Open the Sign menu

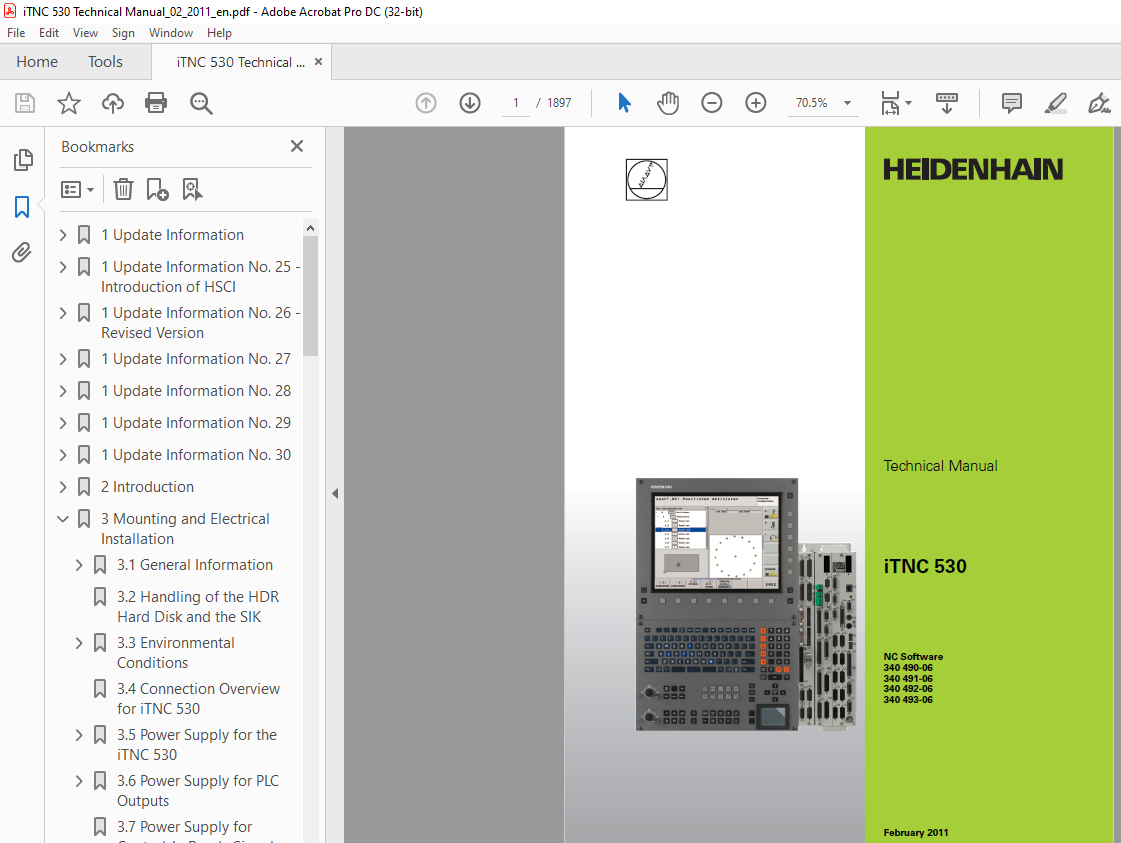point(123,33)
